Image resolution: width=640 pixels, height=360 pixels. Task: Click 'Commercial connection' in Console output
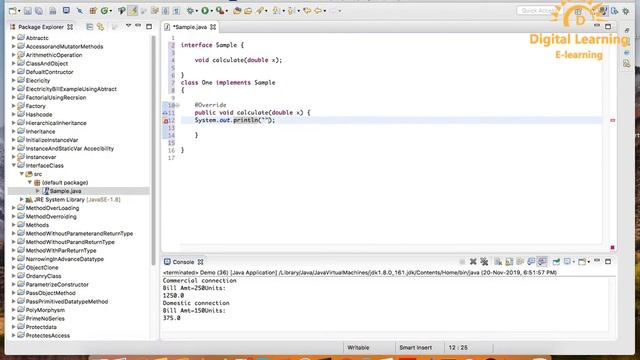[199, 281]
